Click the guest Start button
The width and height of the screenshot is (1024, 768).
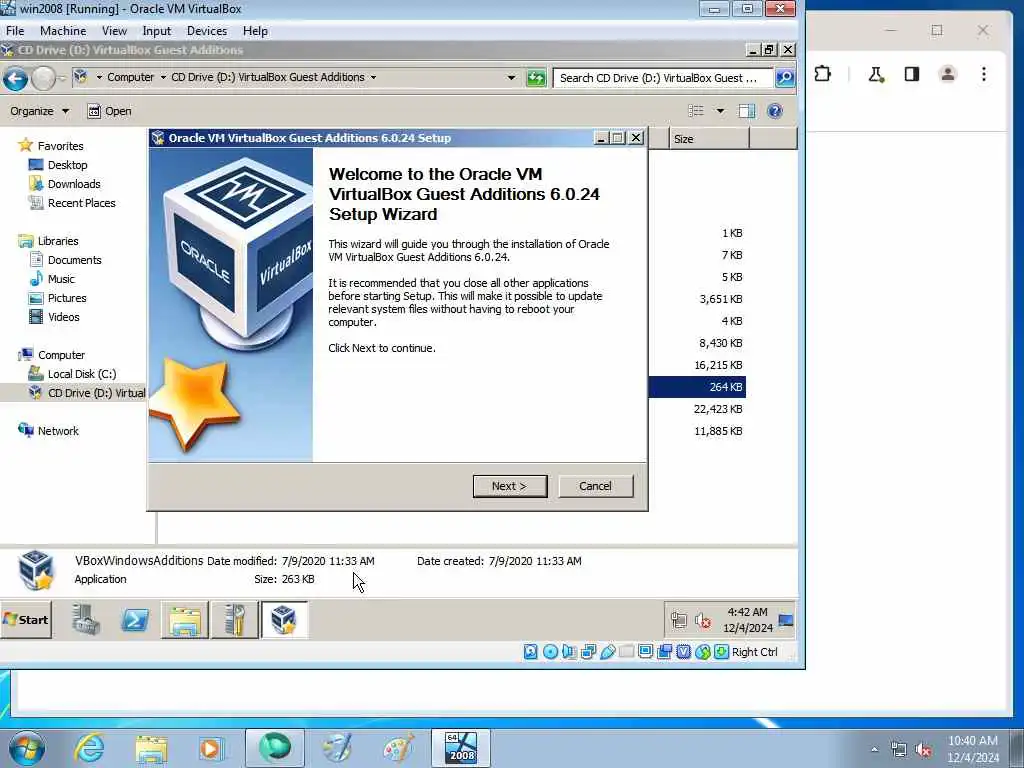pos(26,620)
